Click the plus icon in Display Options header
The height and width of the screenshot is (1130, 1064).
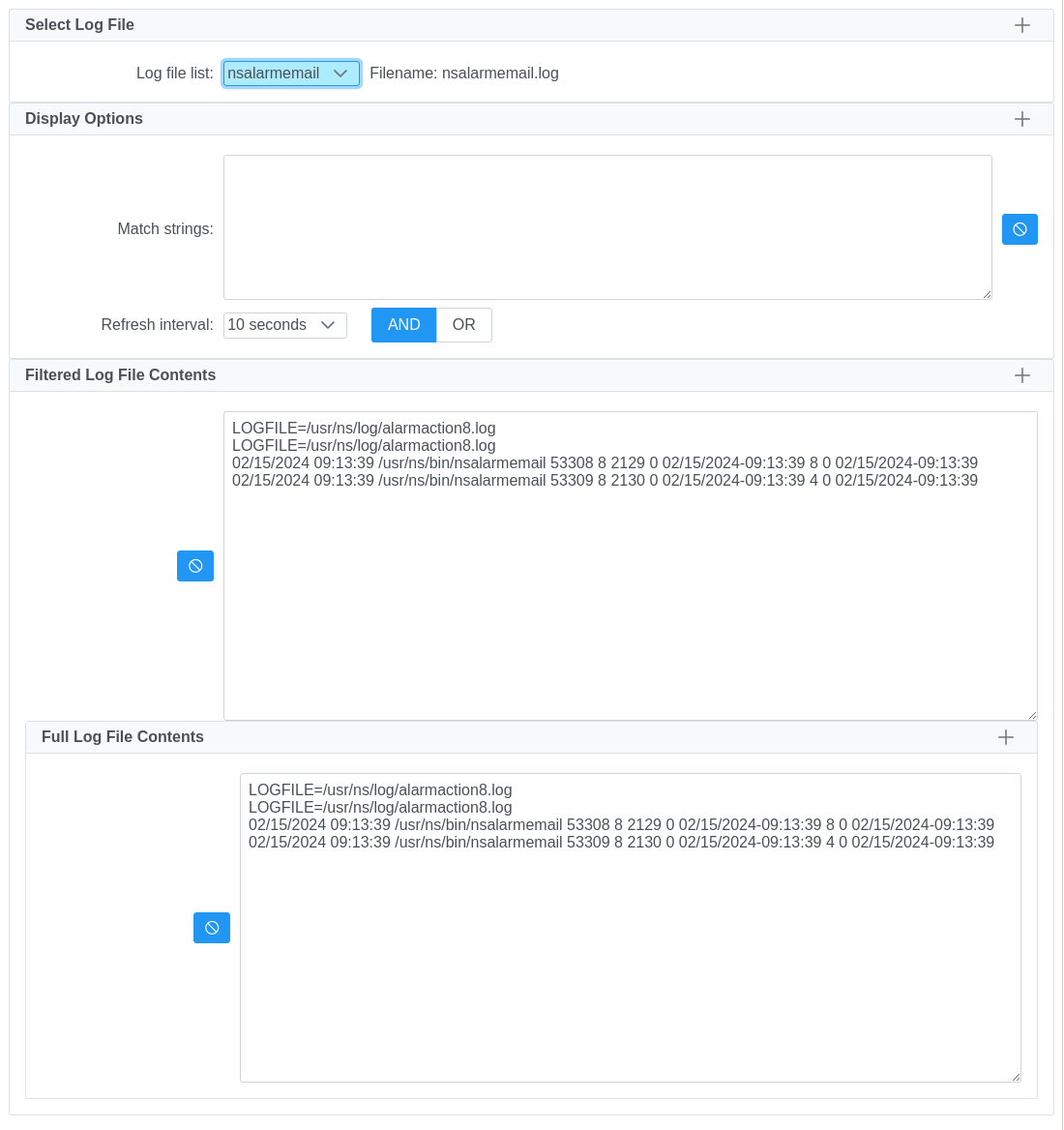coord(1021,119)
